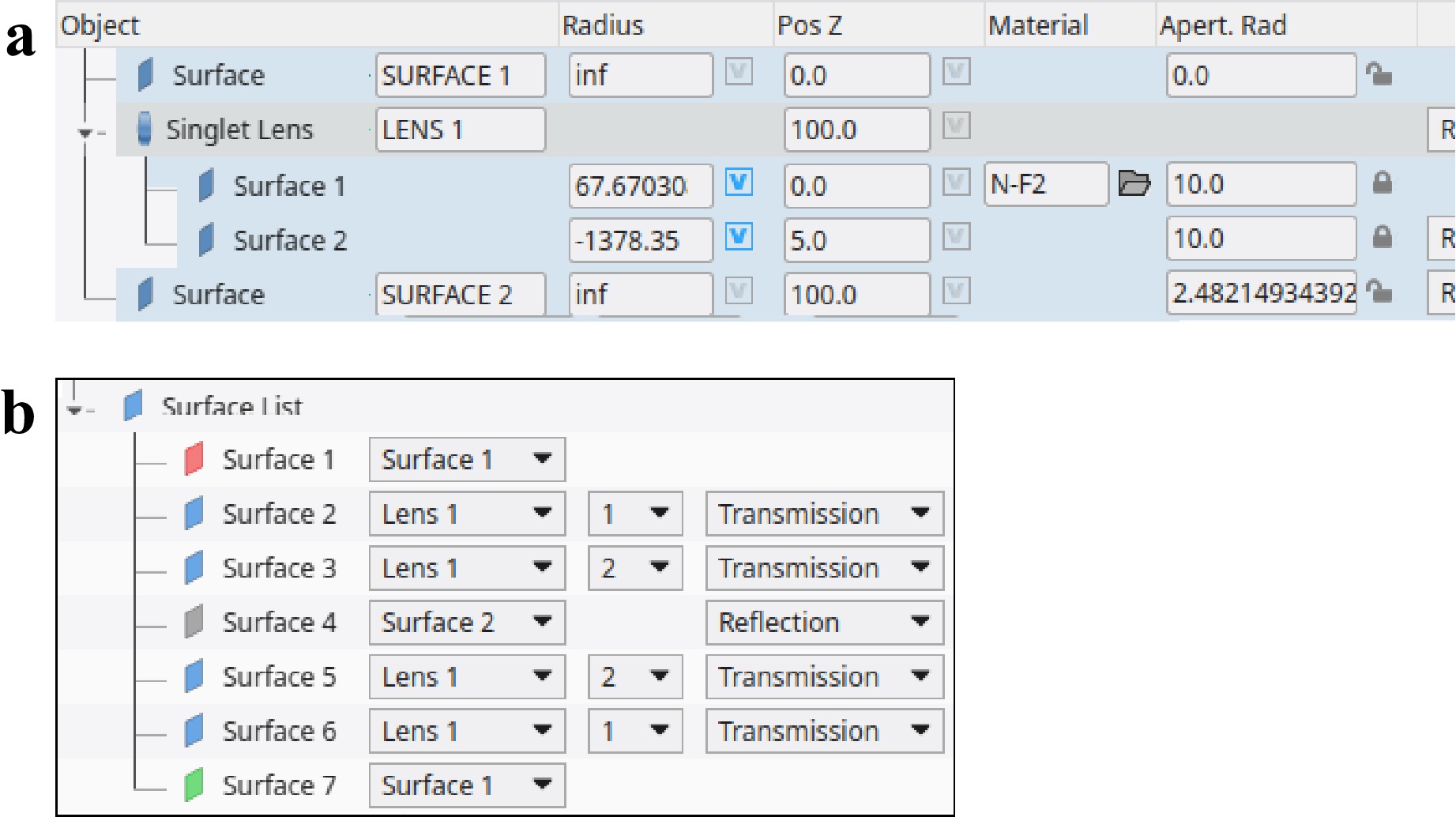Click green Surface 7 icon in list
The height and width of the screenshot is (817, 1456).
point(194,785)
